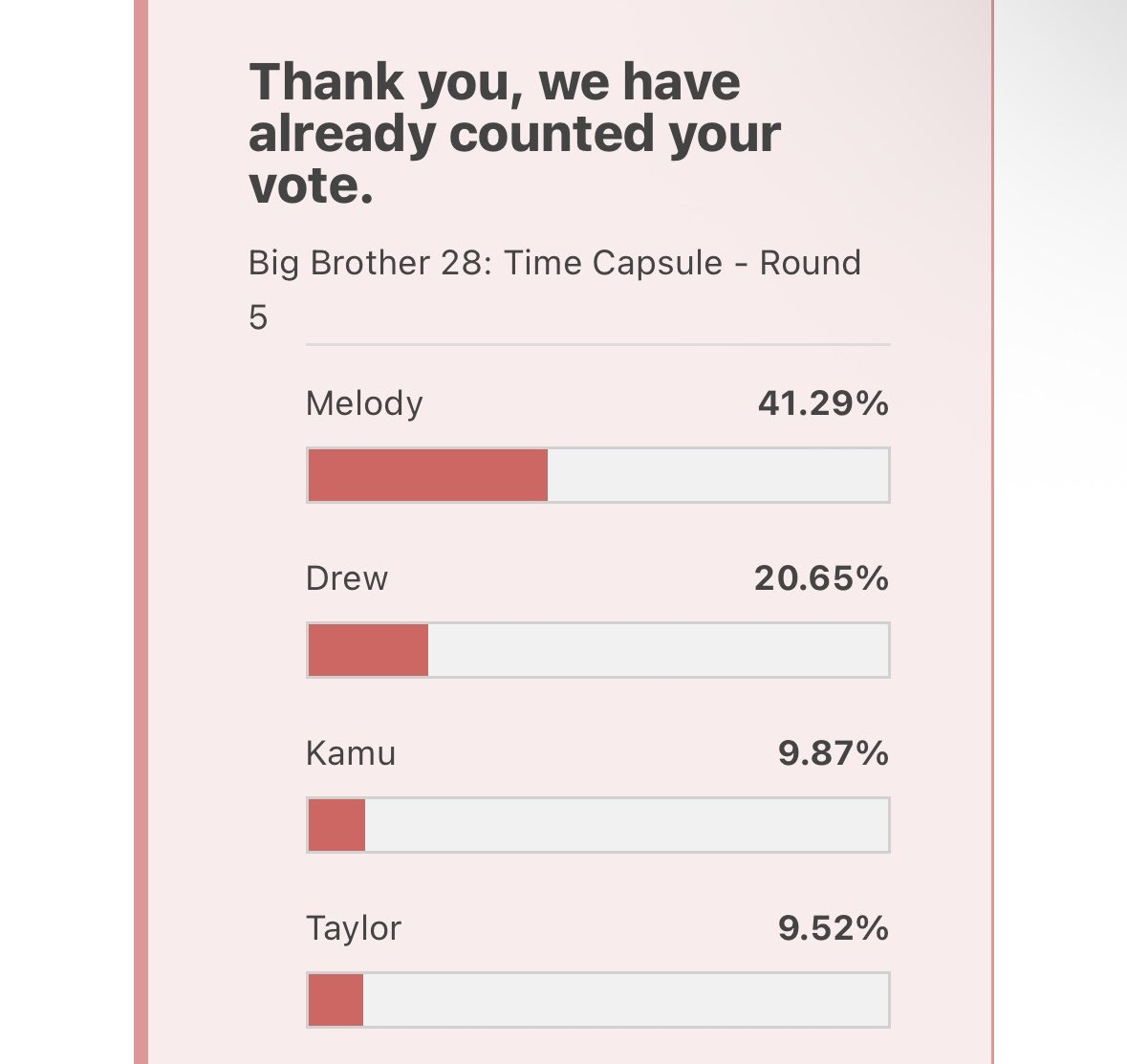Select the Melody name label
The width and height of the screenshot is (1127, 1064).
[364, 404]
